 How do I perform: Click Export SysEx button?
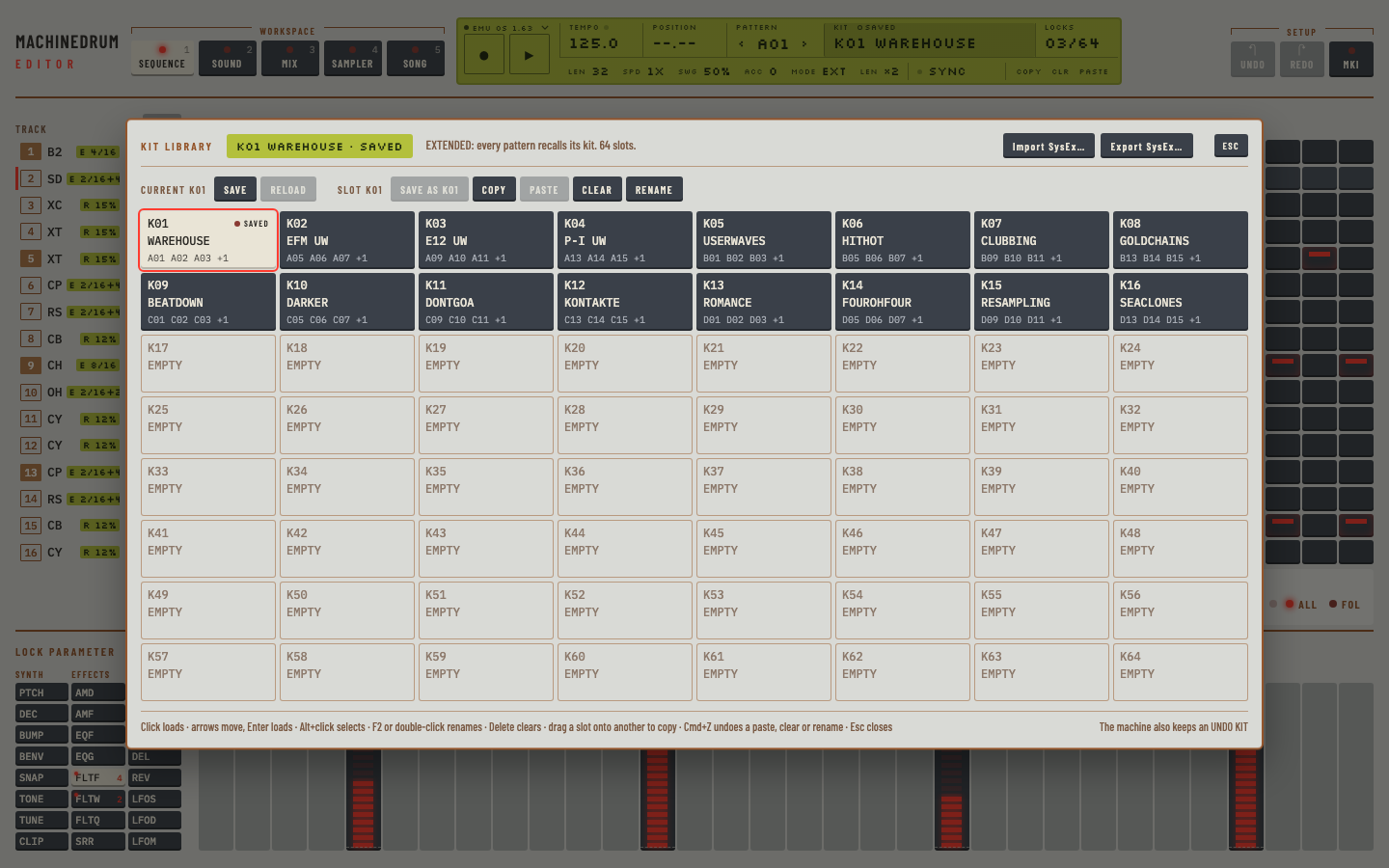point(1146,146)
